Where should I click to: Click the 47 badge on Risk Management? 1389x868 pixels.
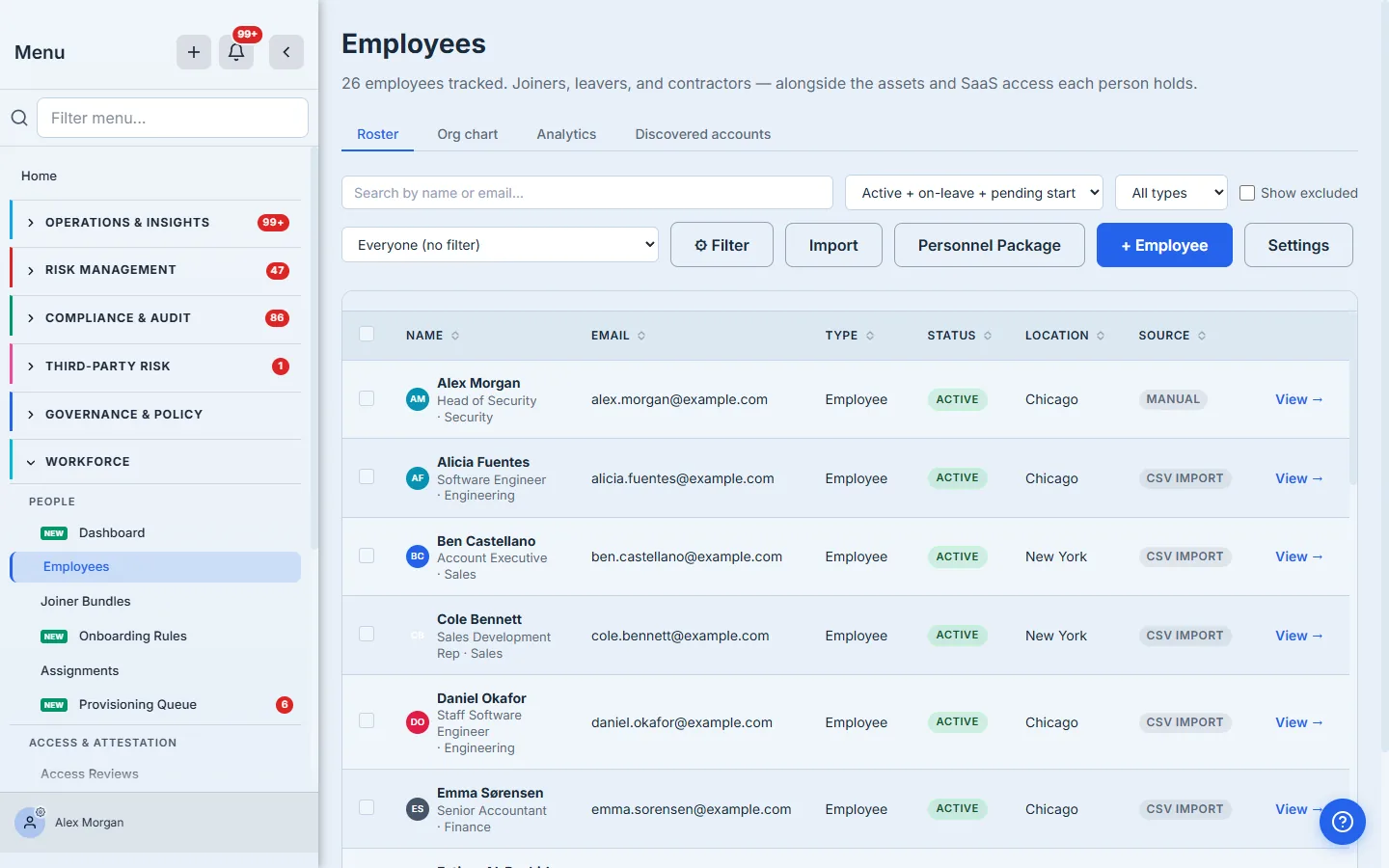(278, 270)
